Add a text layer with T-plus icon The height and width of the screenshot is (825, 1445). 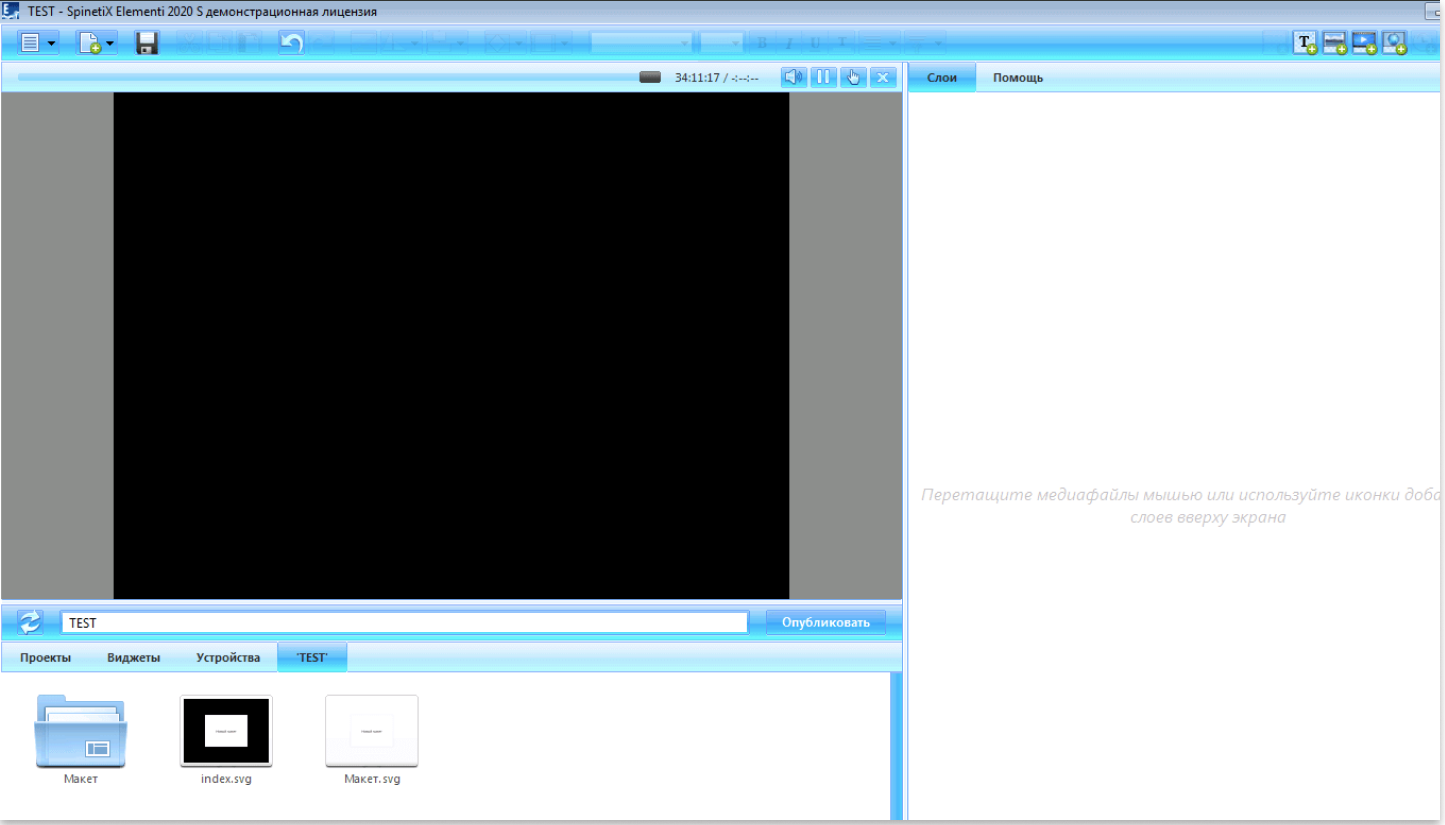pyautogui.click(x=1305, y=43)
